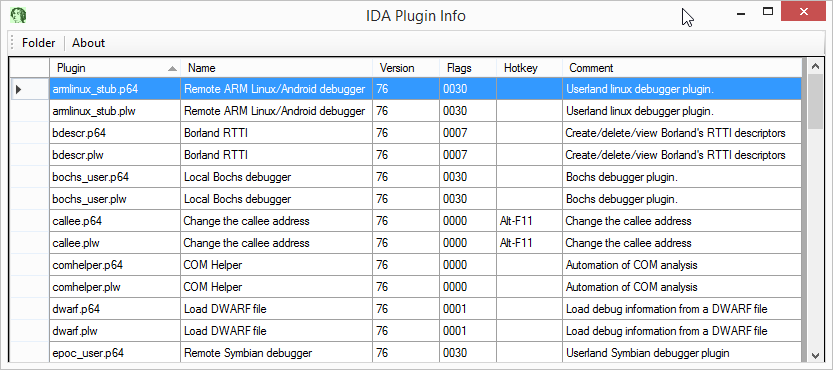Select the callee.plw Alt-F11 hotkey cell
This screenshot has height=370, width=833.
529,243
